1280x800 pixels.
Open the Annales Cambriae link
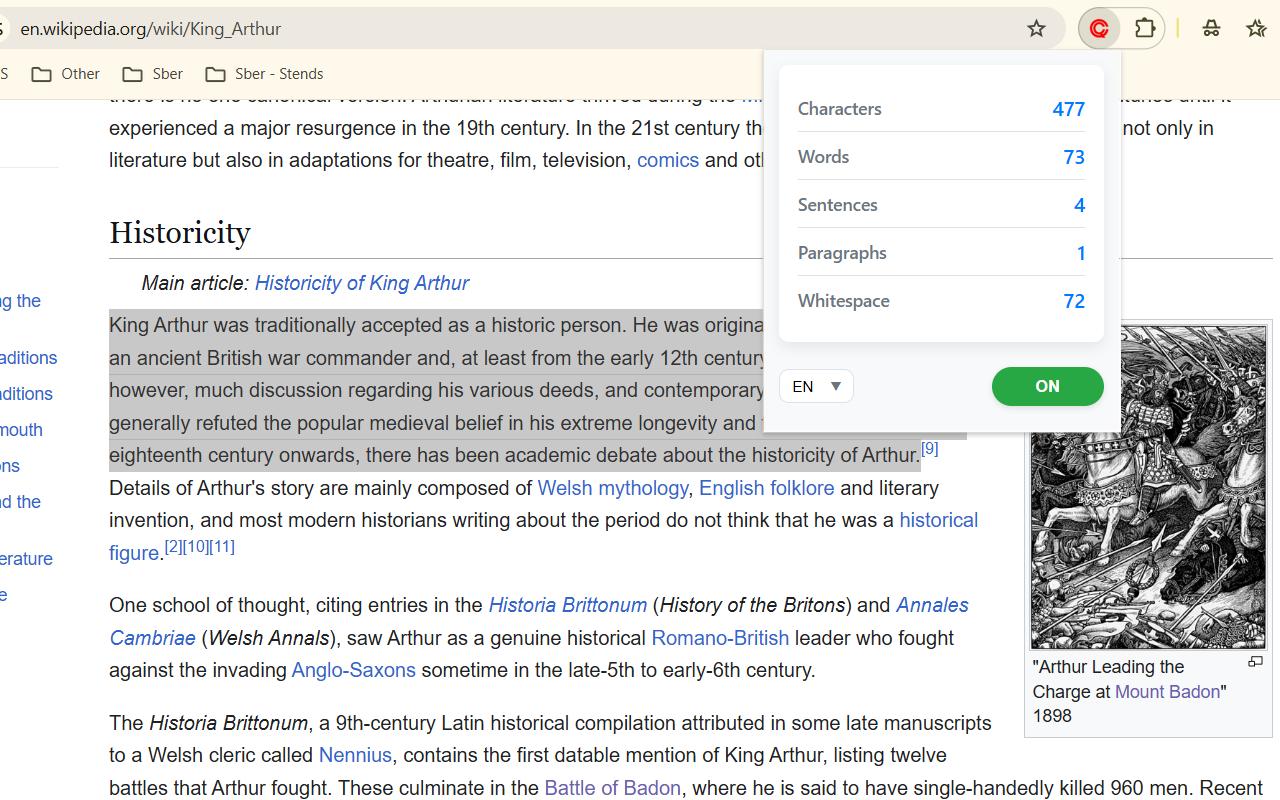click(932, 605)
